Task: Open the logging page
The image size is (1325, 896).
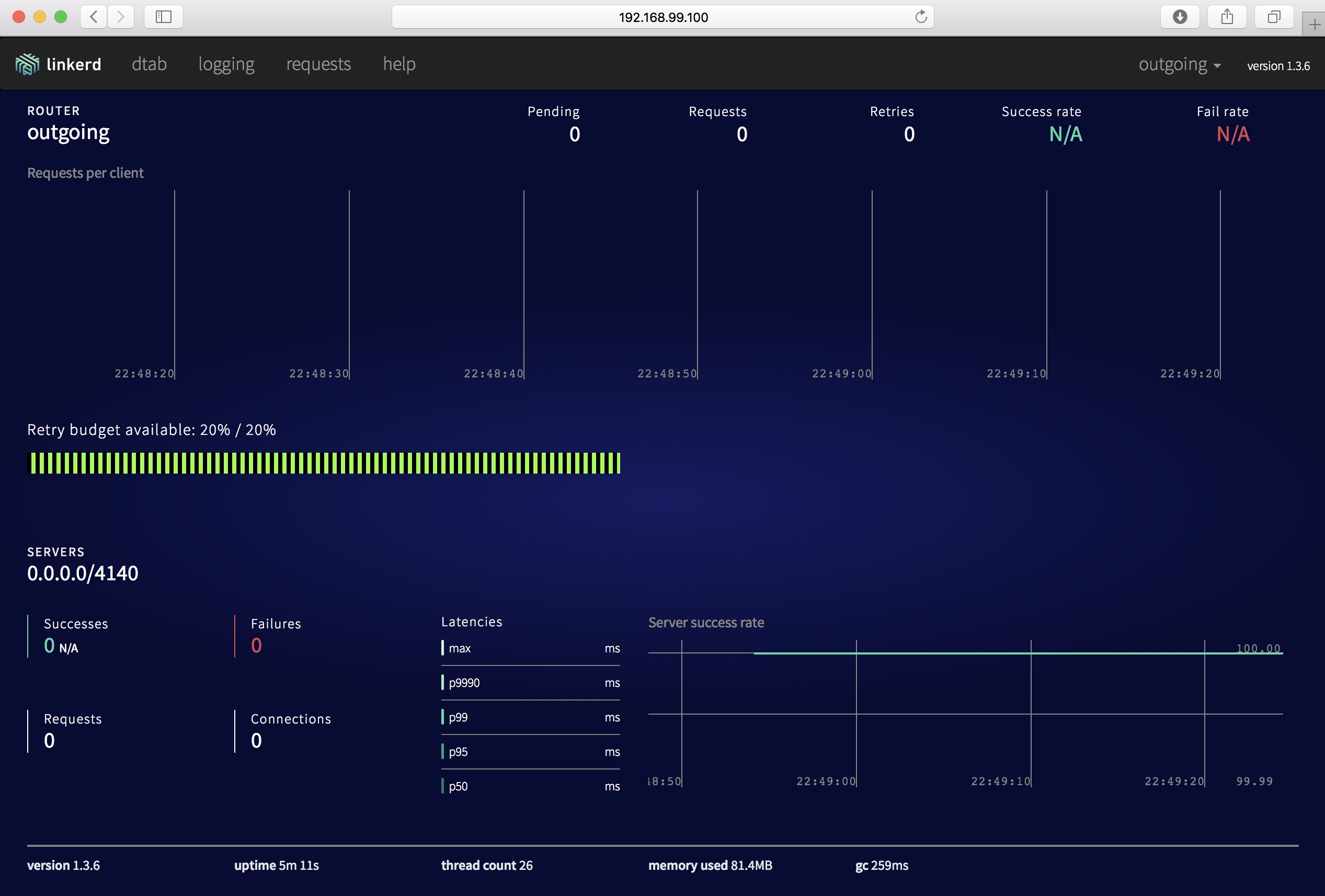Action: 226,64
